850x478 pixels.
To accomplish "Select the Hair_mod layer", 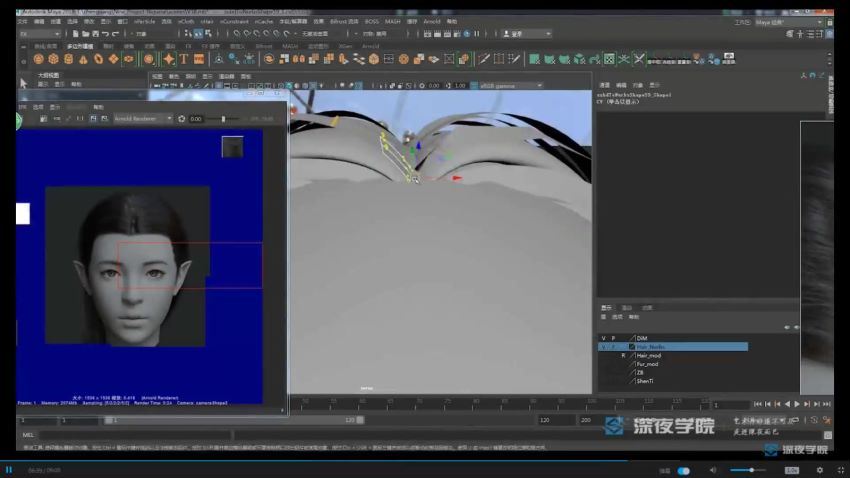I will (x=648, y=356).
